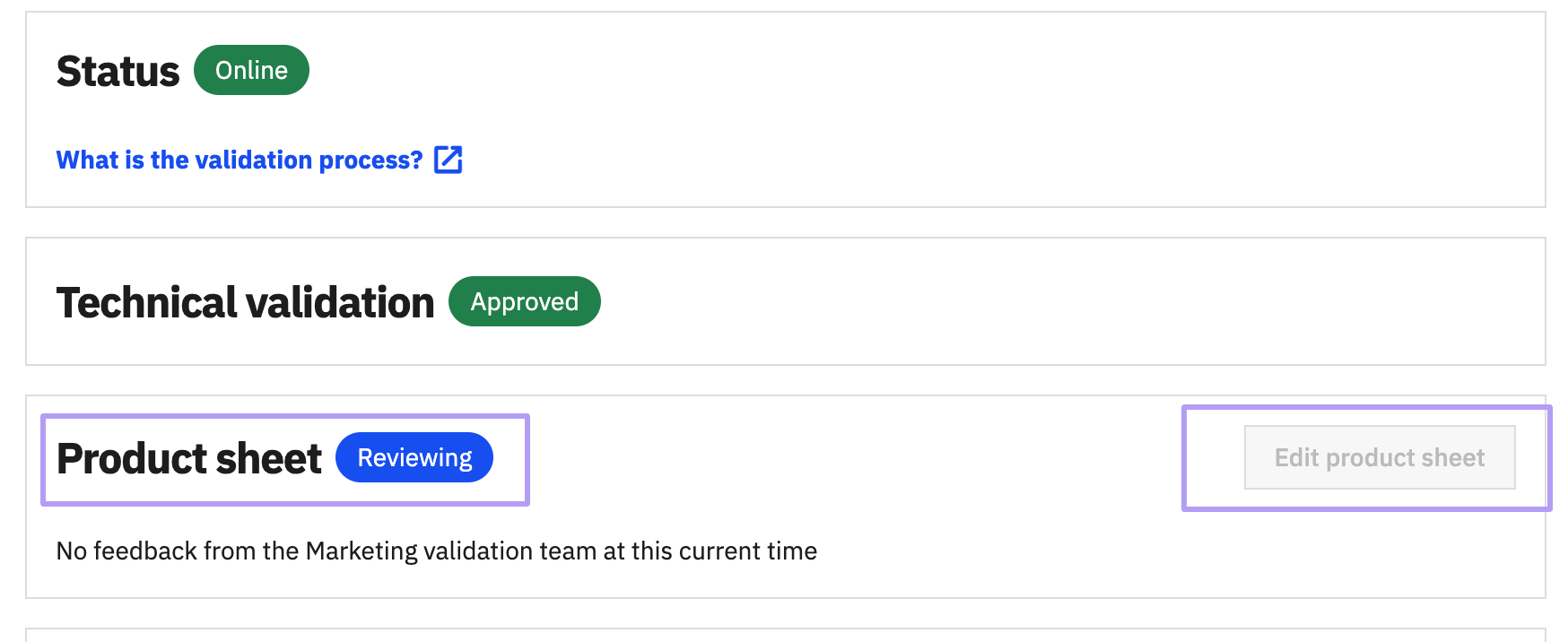Open the external link icon beside validation process

click(448, 160)
